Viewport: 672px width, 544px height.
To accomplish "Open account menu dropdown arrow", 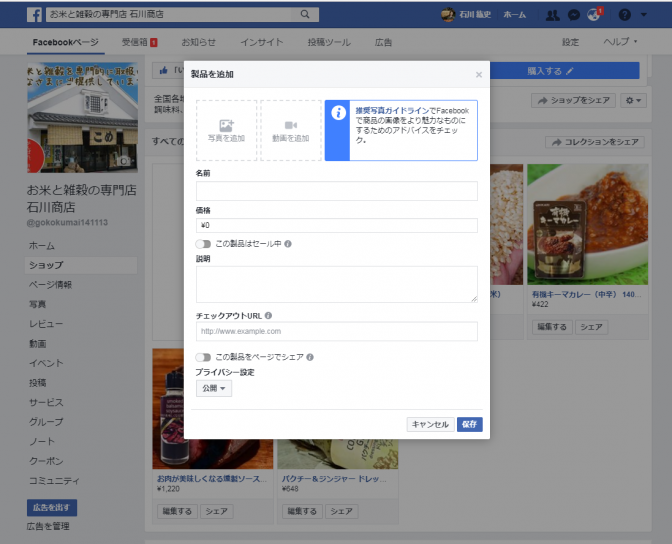I will coord(644,15).
